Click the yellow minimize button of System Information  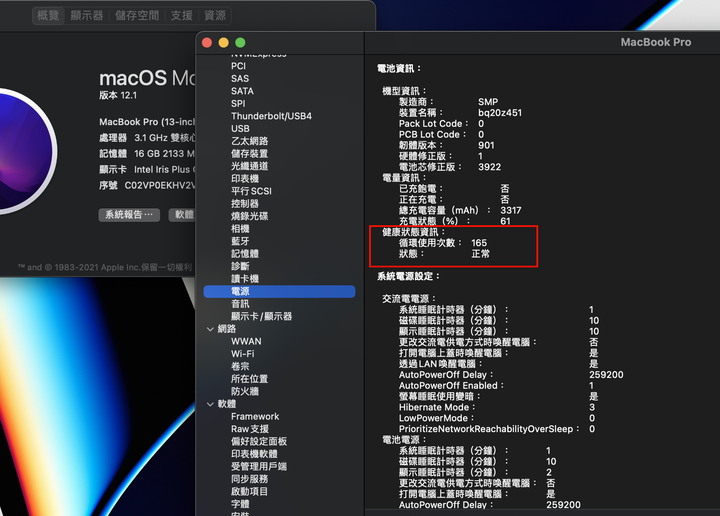coord(224,43)
